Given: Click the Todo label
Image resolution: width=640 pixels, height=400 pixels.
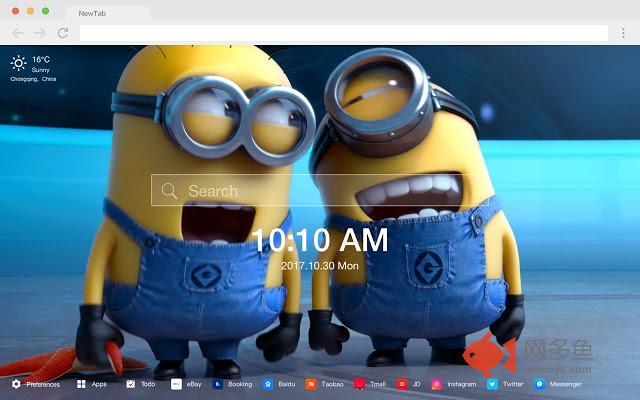Looking at the screenshot, I should point(148,384).
